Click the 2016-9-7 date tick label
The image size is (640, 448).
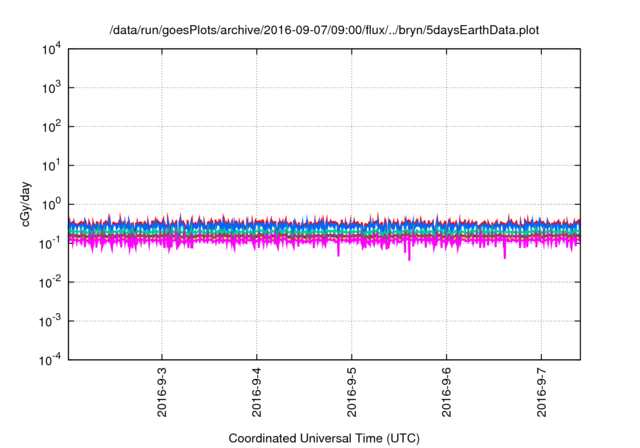(542, 392)
